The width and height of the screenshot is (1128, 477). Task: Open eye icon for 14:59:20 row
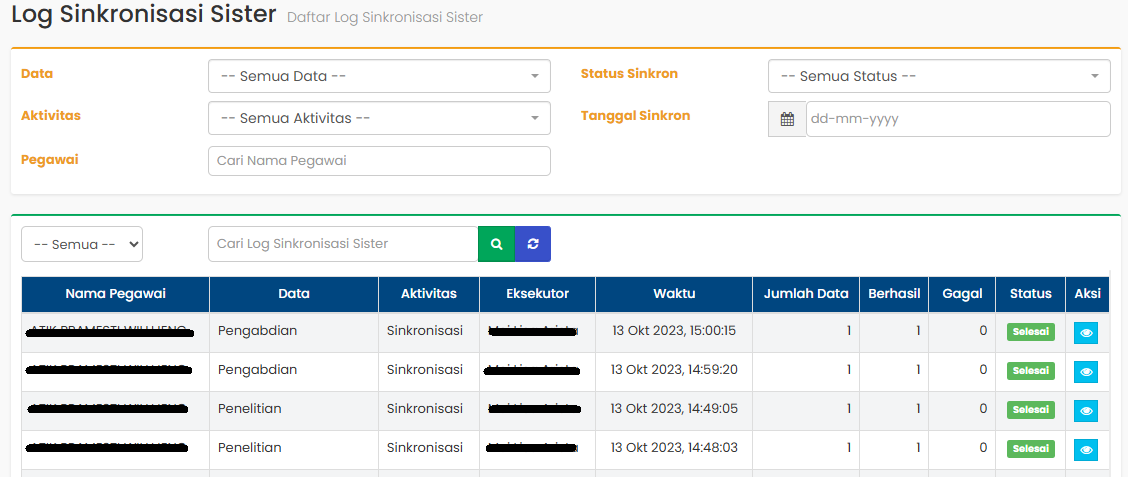tap(1086, 372)
